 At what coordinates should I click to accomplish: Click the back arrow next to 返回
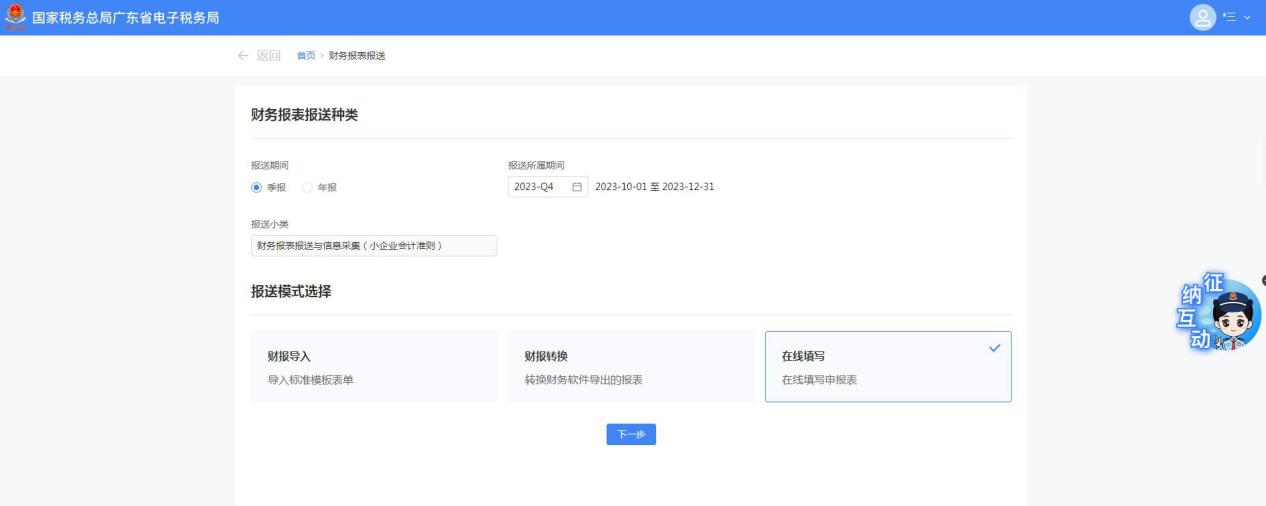[x=243, y=55]
